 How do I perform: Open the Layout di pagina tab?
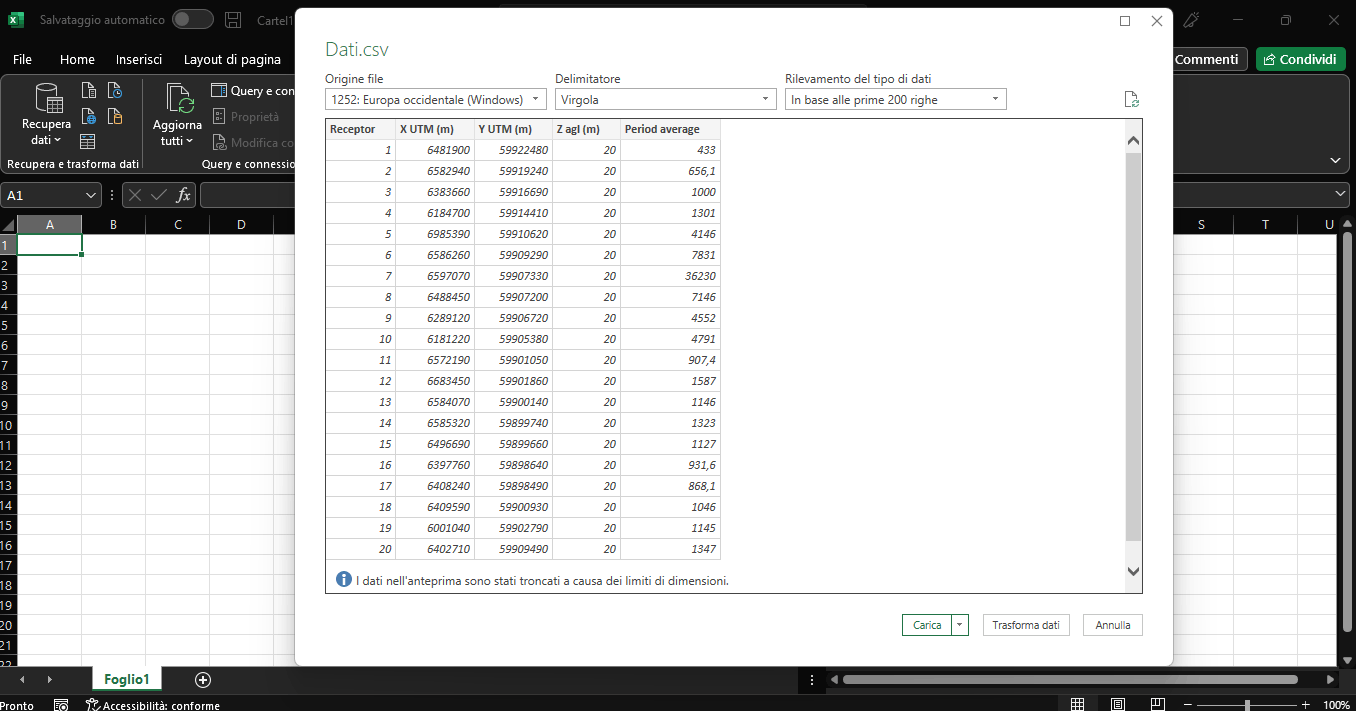(x=232, y=59)
